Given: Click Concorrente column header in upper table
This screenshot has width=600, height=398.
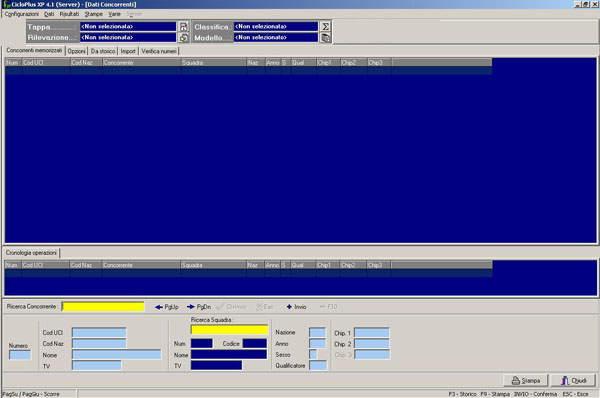Looking at the screenshot, I should (142, 62).
